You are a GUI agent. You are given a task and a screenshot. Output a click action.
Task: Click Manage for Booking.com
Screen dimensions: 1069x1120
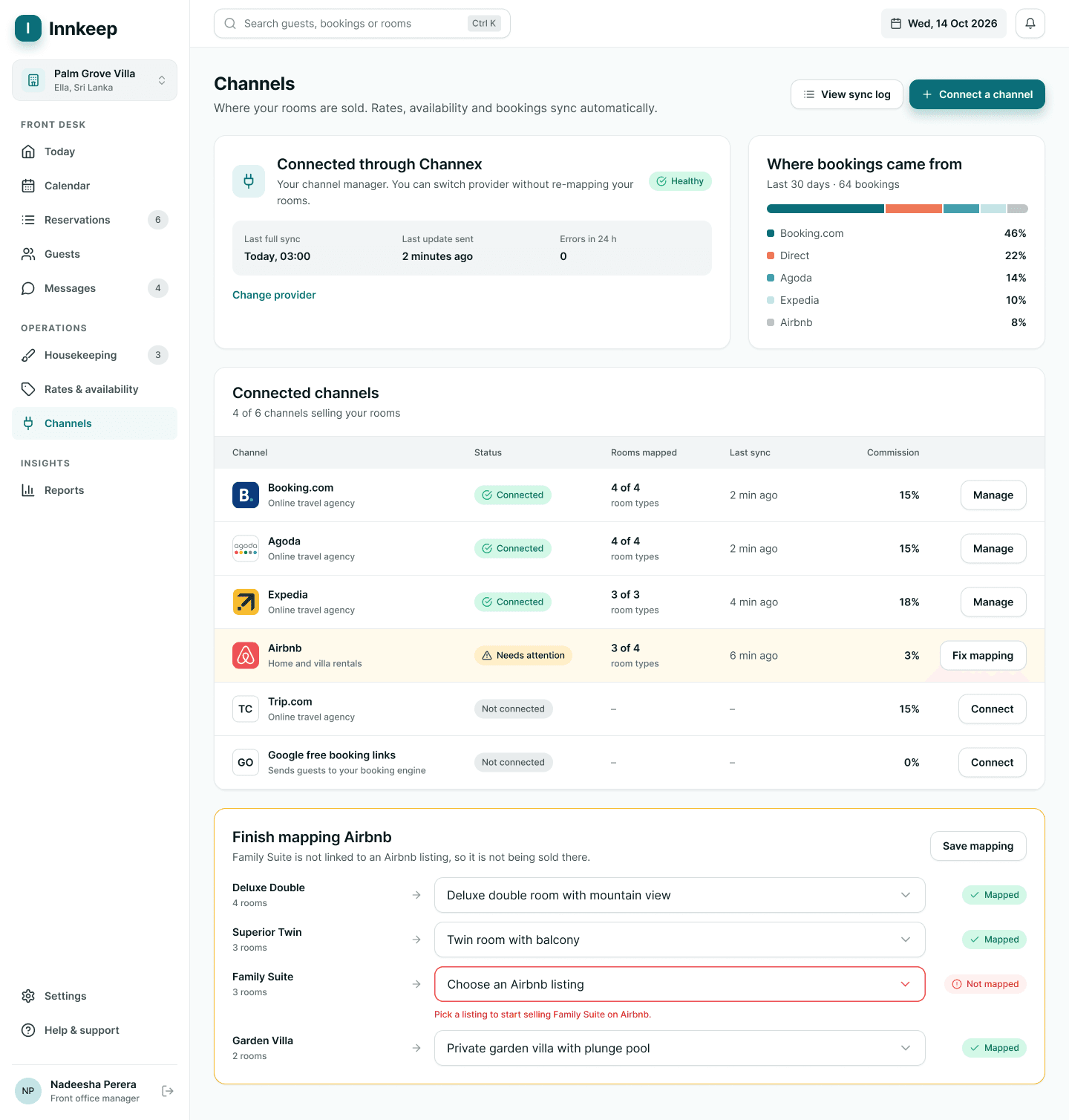pyautogui.click(x=993, y=495)
